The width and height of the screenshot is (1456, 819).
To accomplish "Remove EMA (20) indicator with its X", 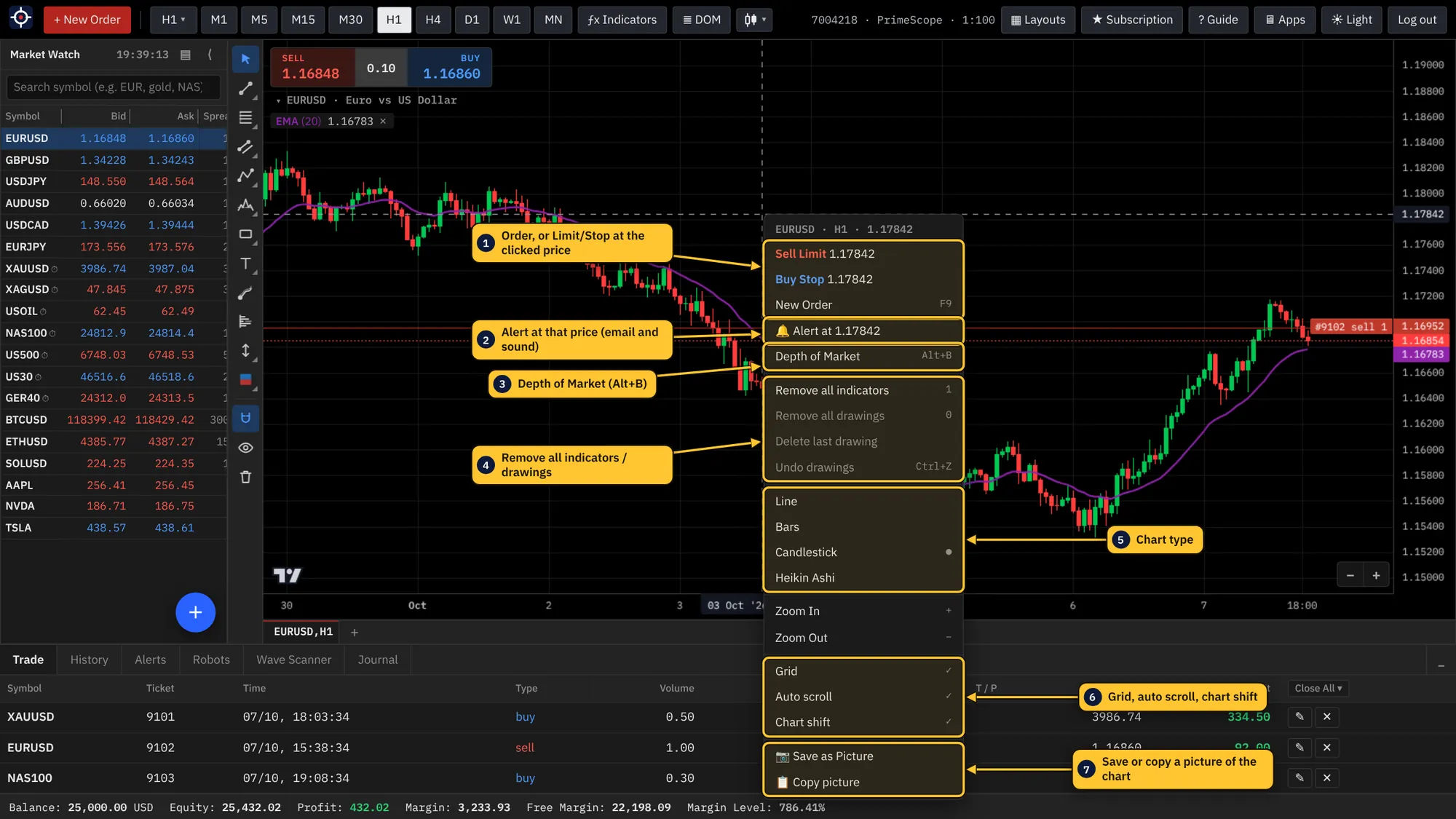I will (x=383, y=122).
